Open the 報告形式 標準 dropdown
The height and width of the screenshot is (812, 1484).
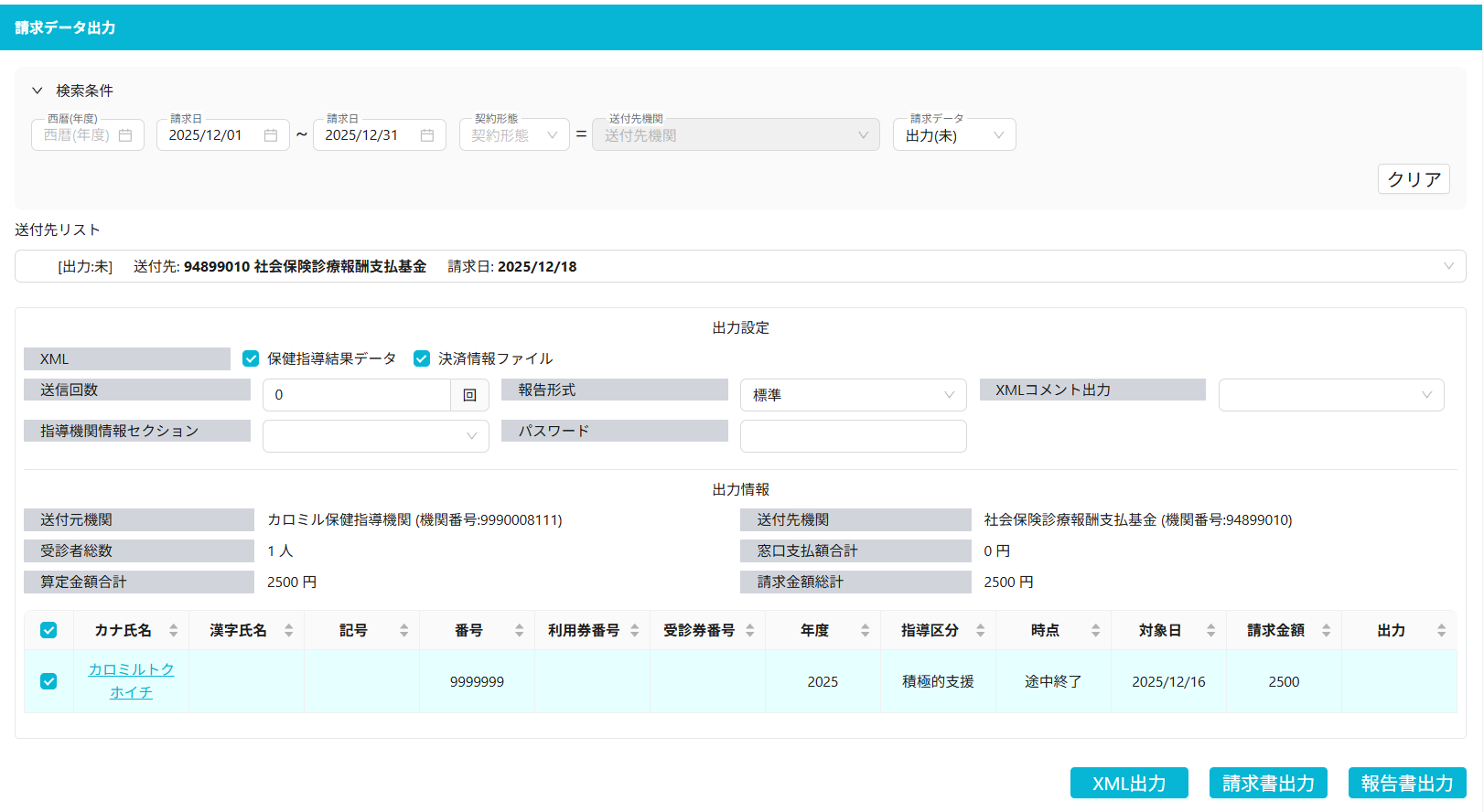tap(852, 395)
